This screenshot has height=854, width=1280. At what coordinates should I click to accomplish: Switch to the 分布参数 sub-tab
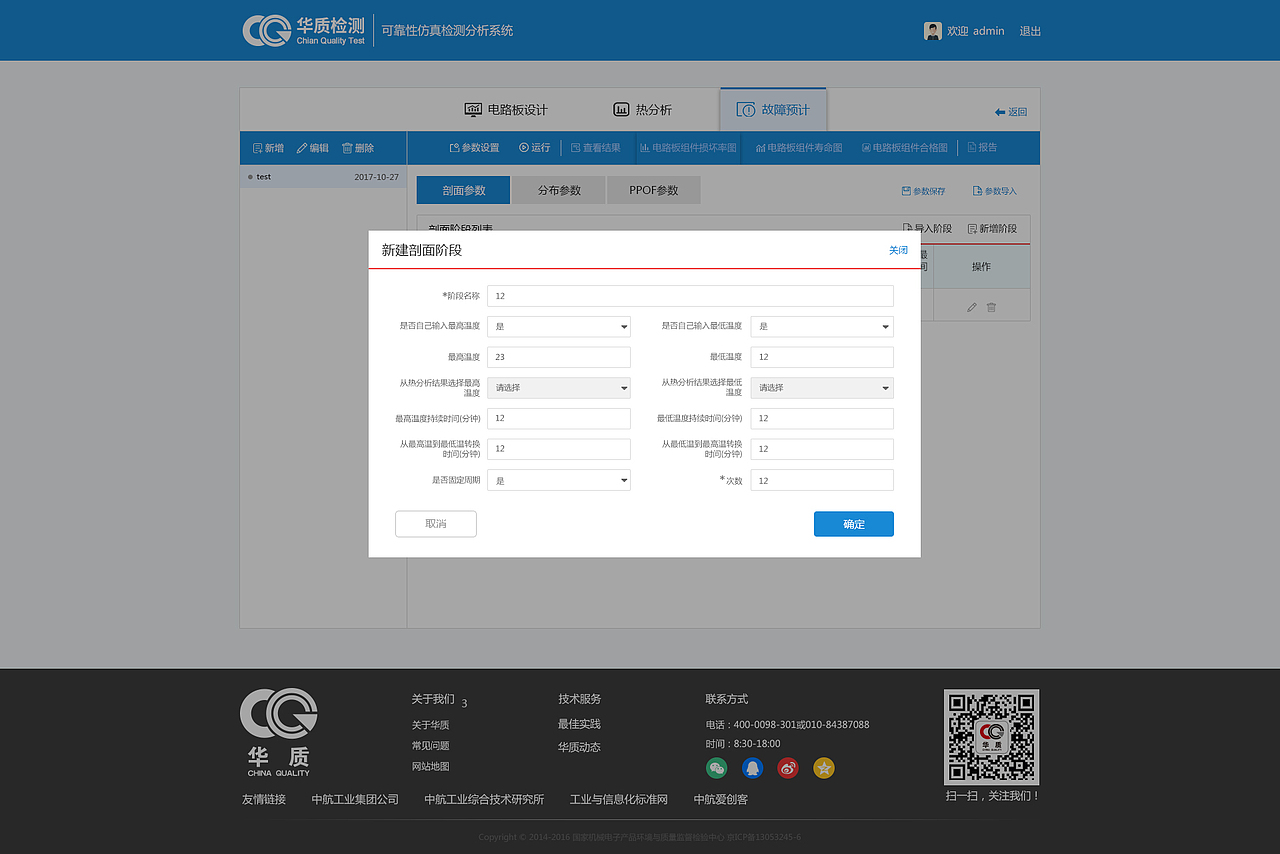[x=559, y=190]
